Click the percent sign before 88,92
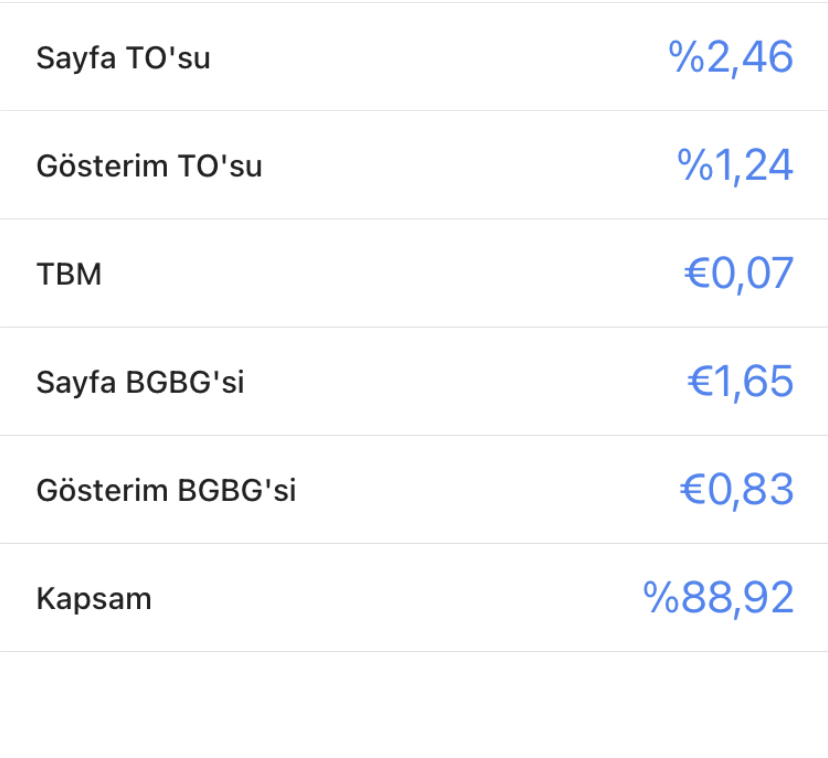Viewport: 828px width, 758px height. click(661, 597)
